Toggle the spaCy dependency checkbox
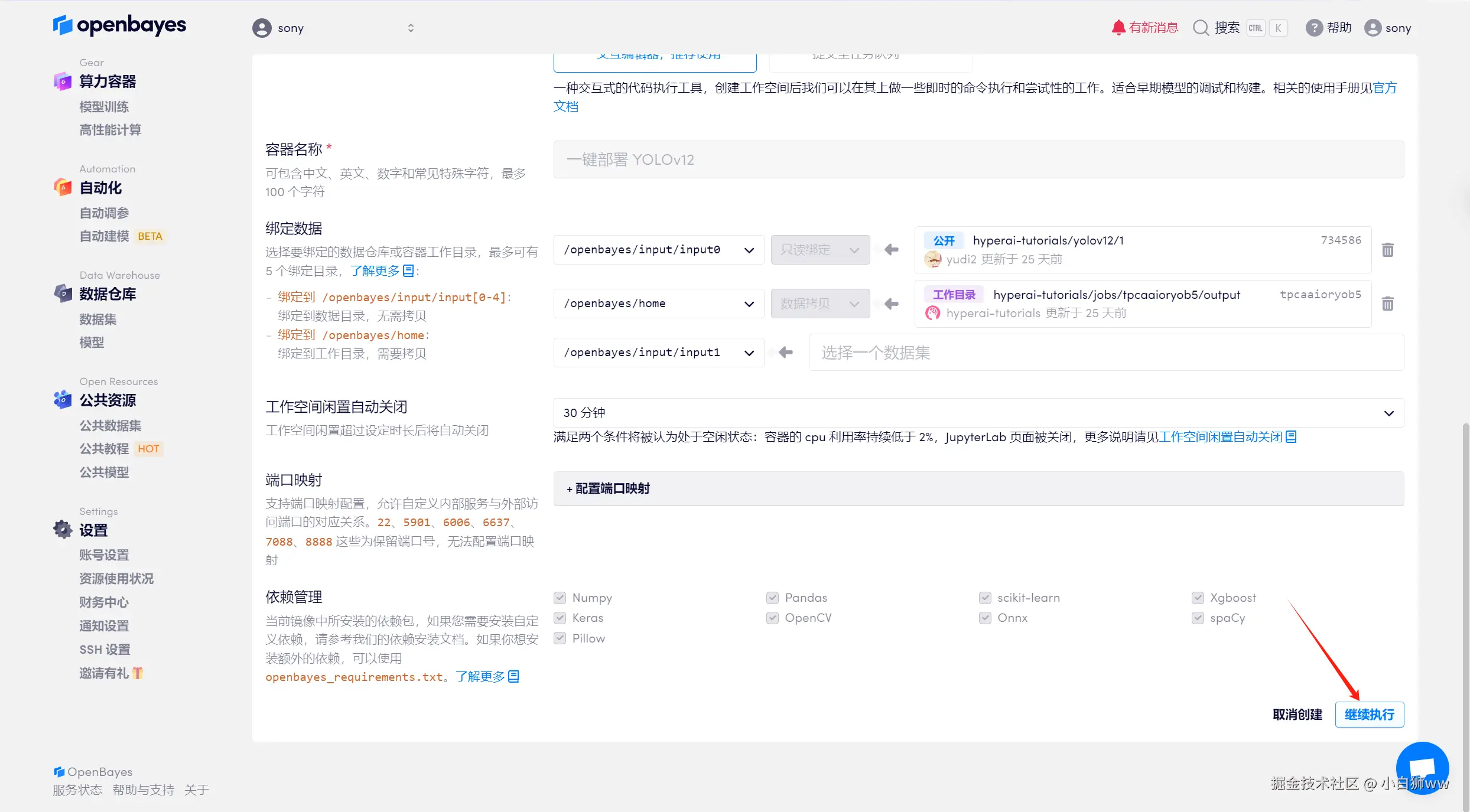 tap(1198, 618)
